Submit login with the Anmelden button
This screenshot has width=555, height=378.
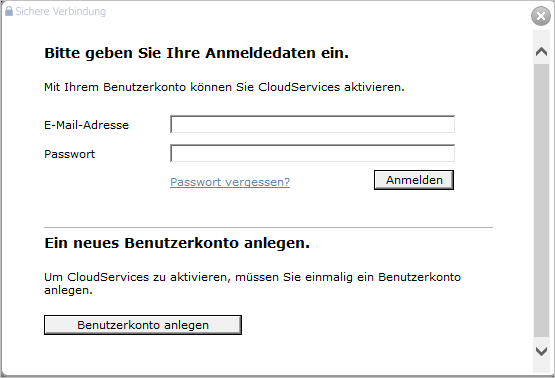(x=414, y=180)
